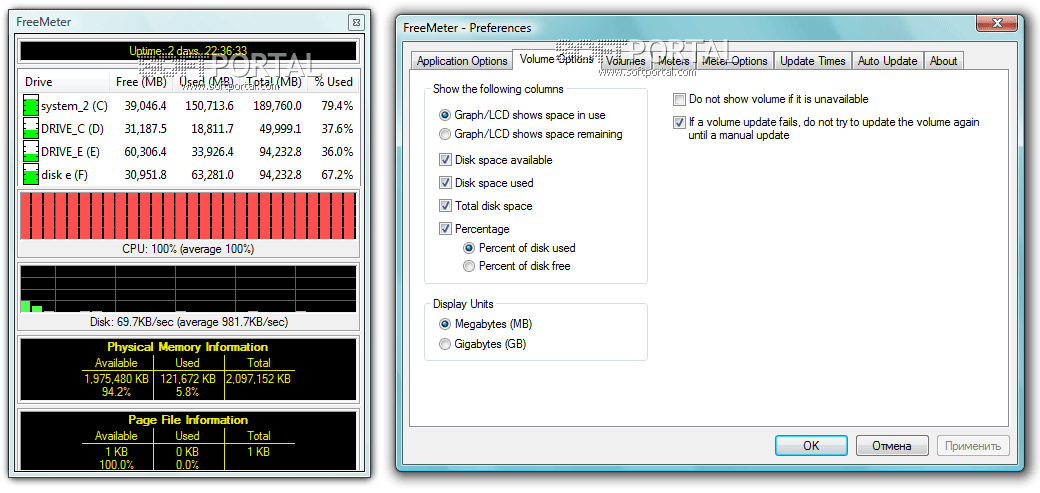Click the Disk activity graph

[188, 289]
